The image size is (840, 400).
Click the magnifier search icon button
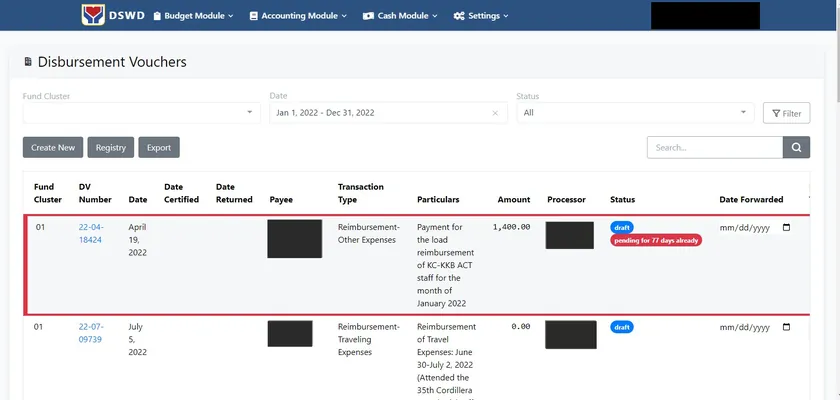[x=797, y=147]
